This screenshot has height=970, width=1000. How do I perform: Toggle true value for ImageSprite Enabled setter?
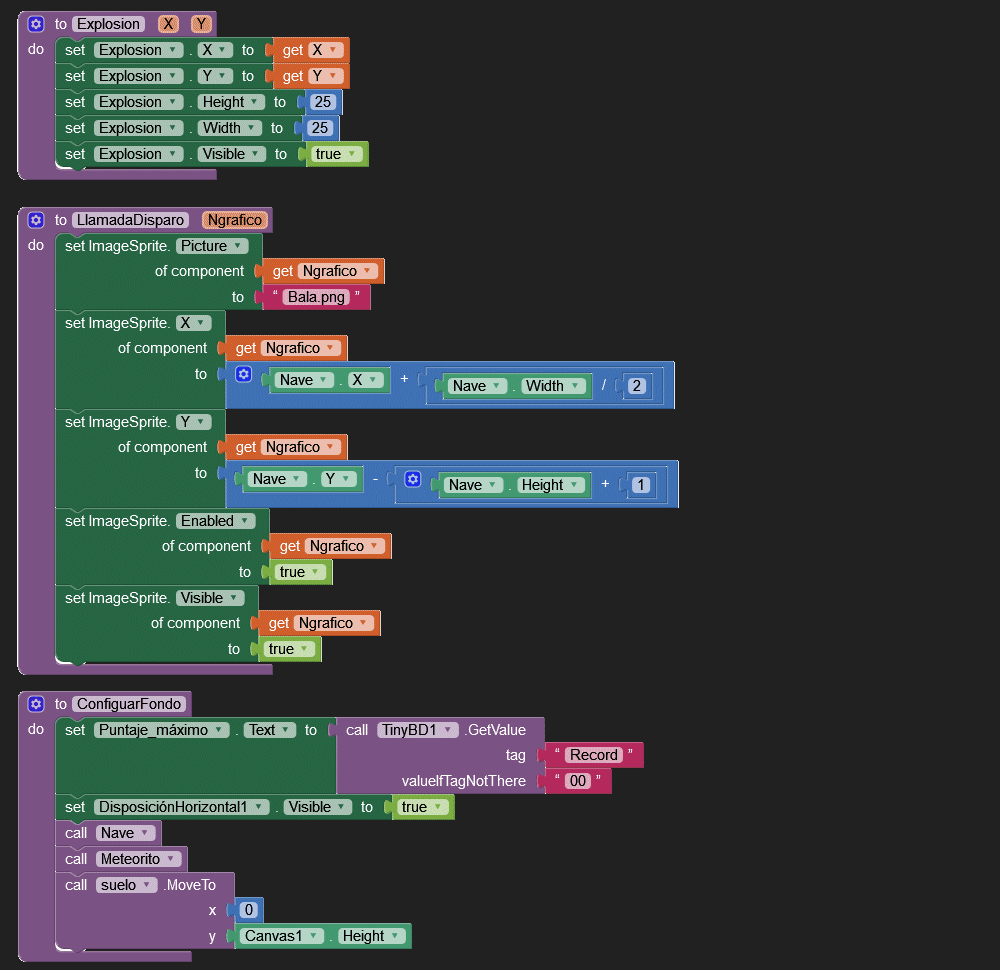pyautogui.click(x=300, y=572)
